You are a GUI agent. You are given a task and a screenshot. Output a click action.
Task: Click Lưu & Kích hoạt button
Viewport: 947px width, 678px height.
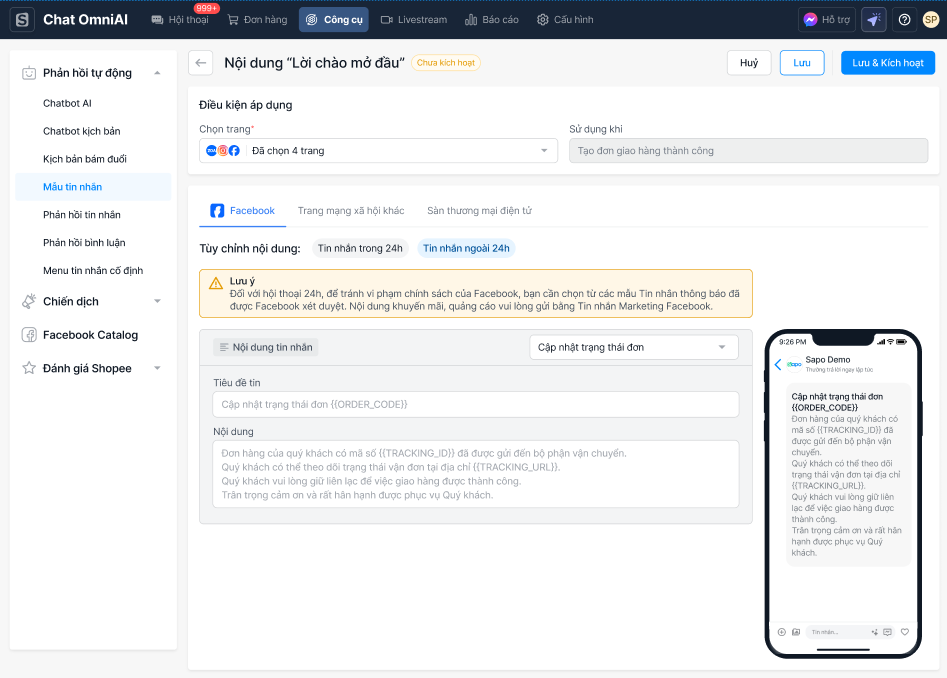click(x=888, y=63)
